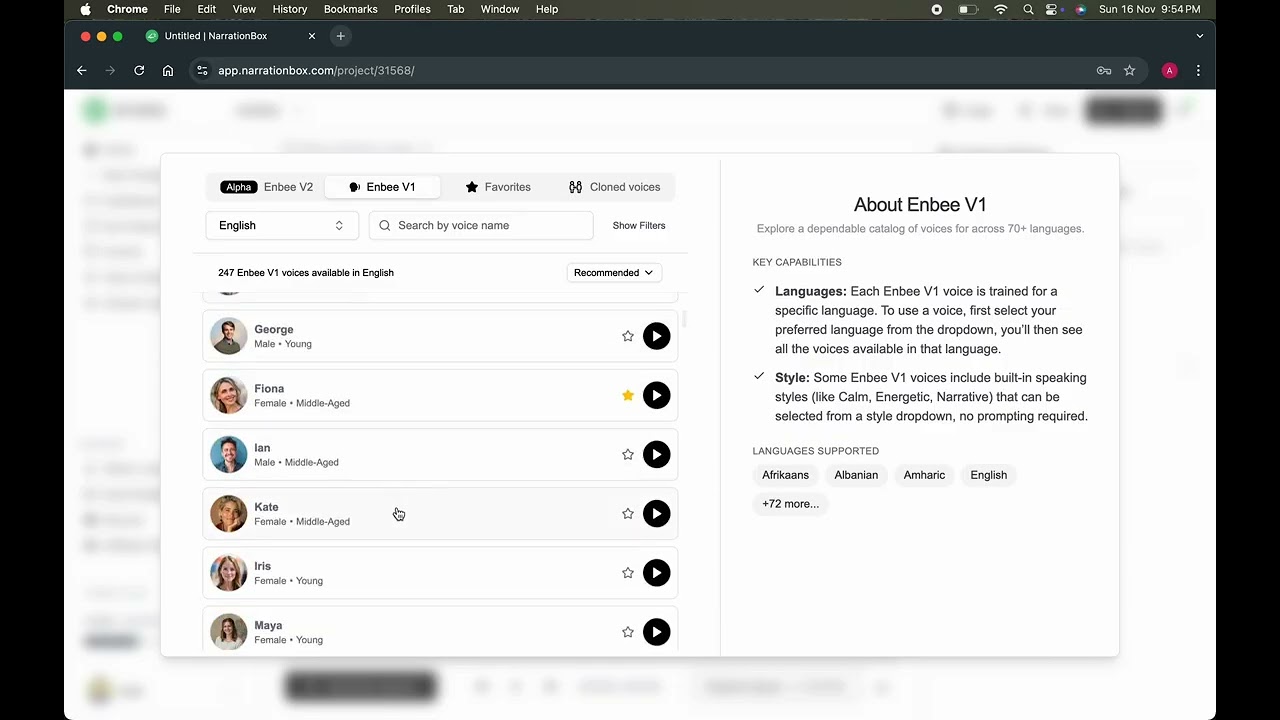Reload the NarrationBox page
Viewport: 1280px width, 720px height.
pyautogui.click(x=139, y=70)
